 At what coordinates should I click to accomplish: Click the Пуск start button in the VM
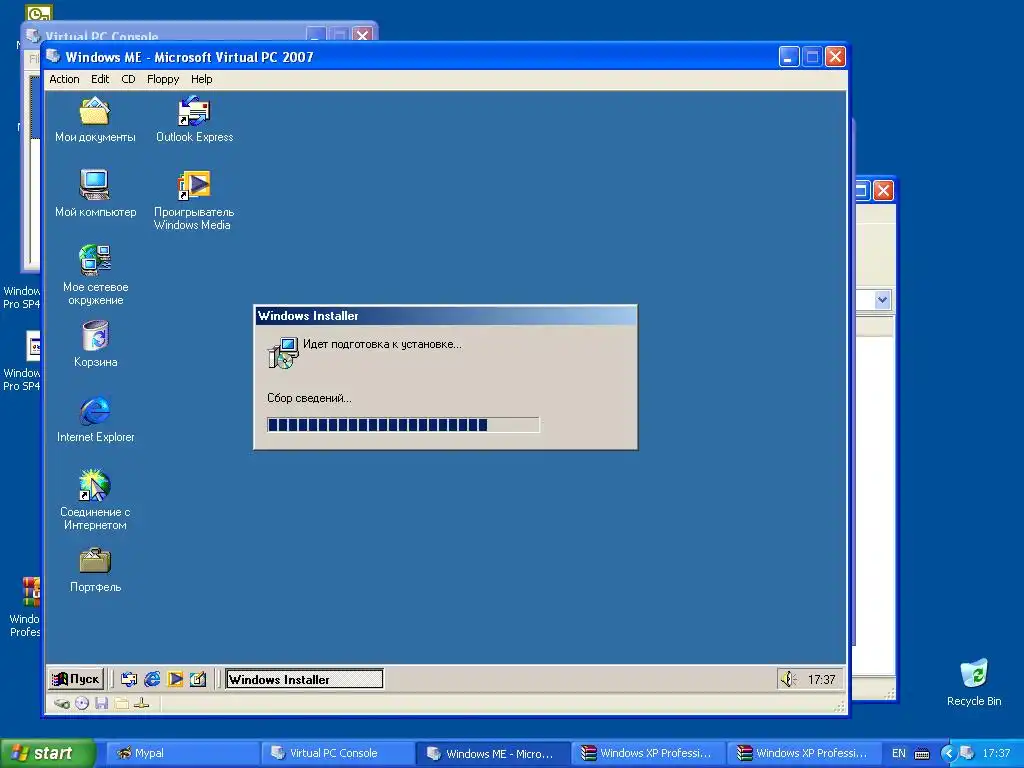(x=76, y=679)
